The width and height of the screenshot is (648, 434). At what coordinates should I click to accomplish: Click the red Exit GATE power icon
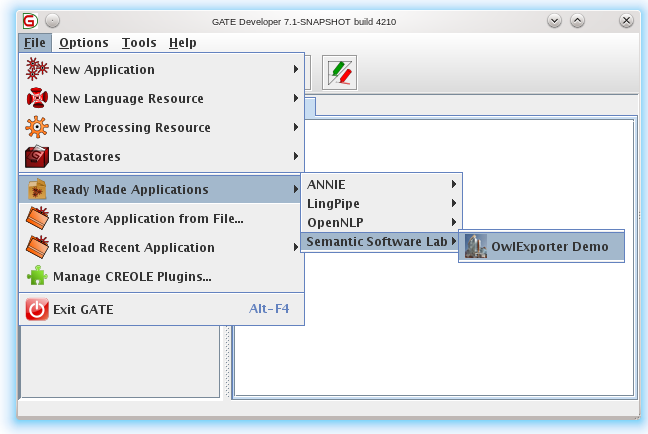(37, 310)
